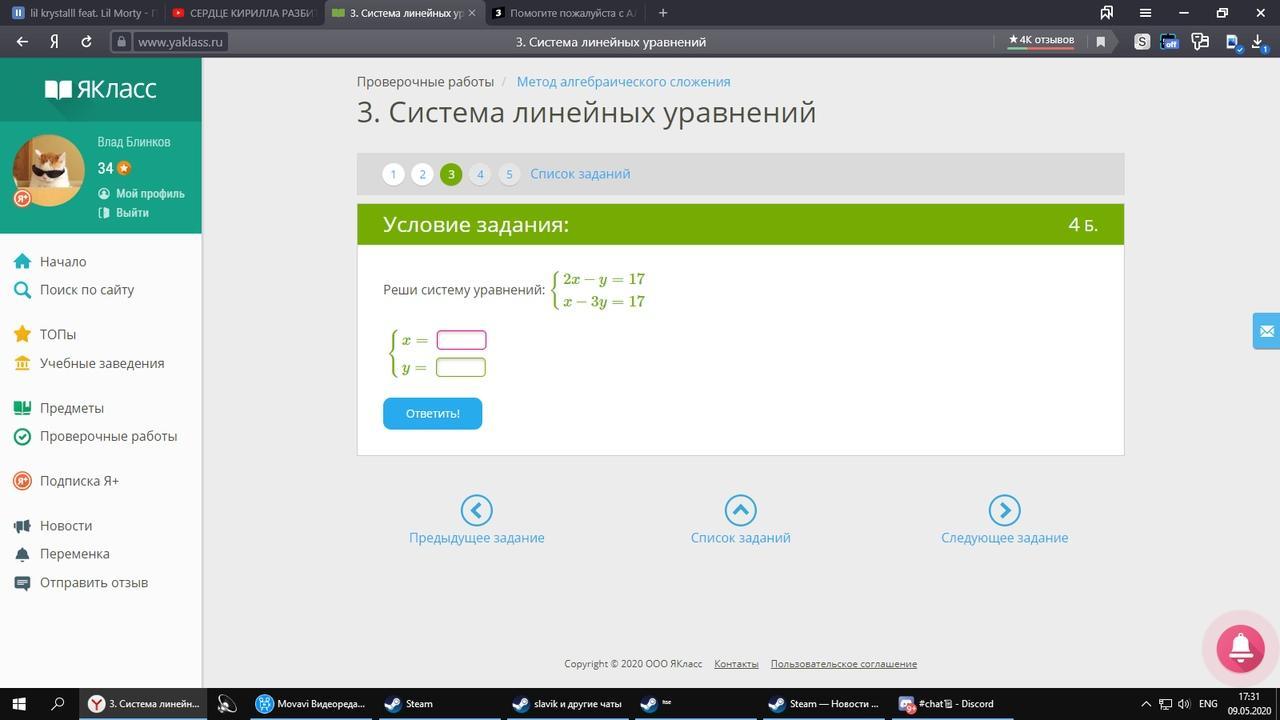
Task: Click the www.yaklass.ru address field
Action: point(180,42)
